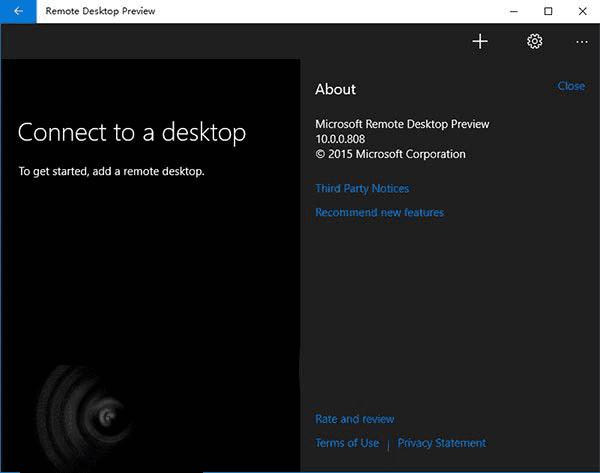Open the more options ellipsis menu

tap(582, 41)
